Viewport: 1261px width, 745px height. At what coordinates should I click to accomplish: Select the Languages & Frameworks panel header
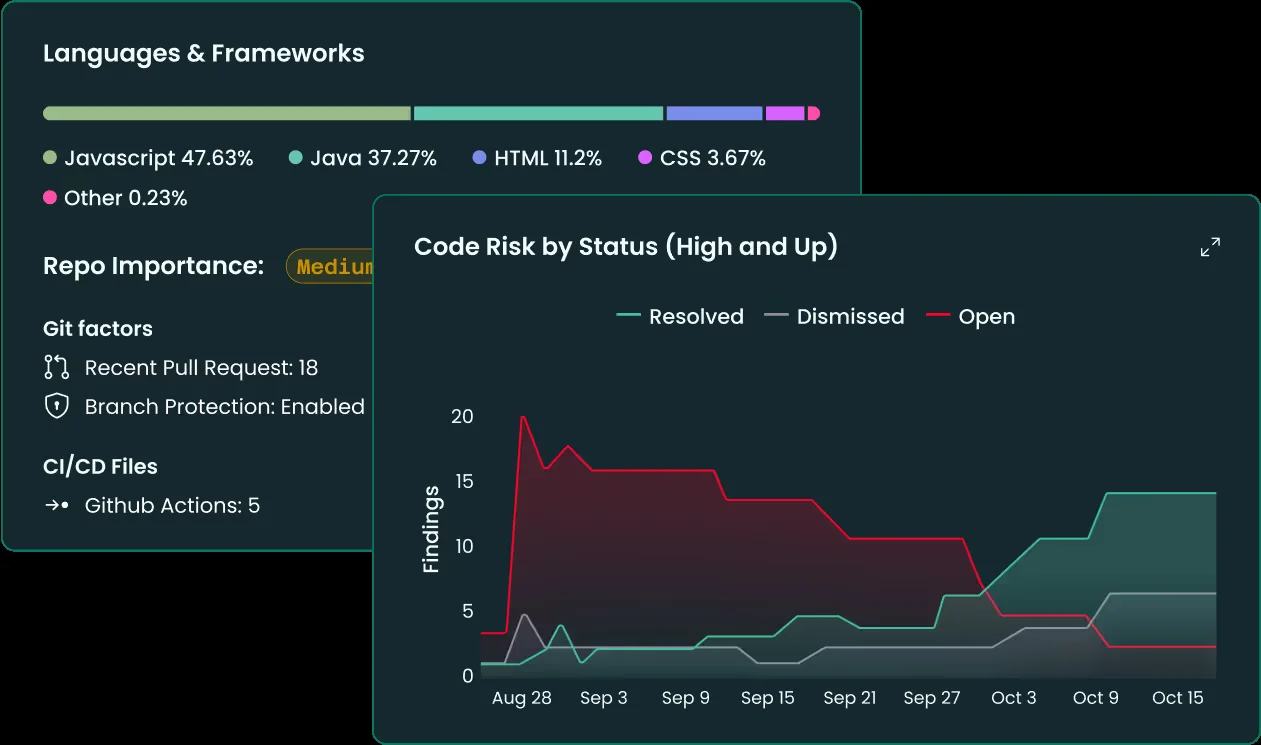203,53
